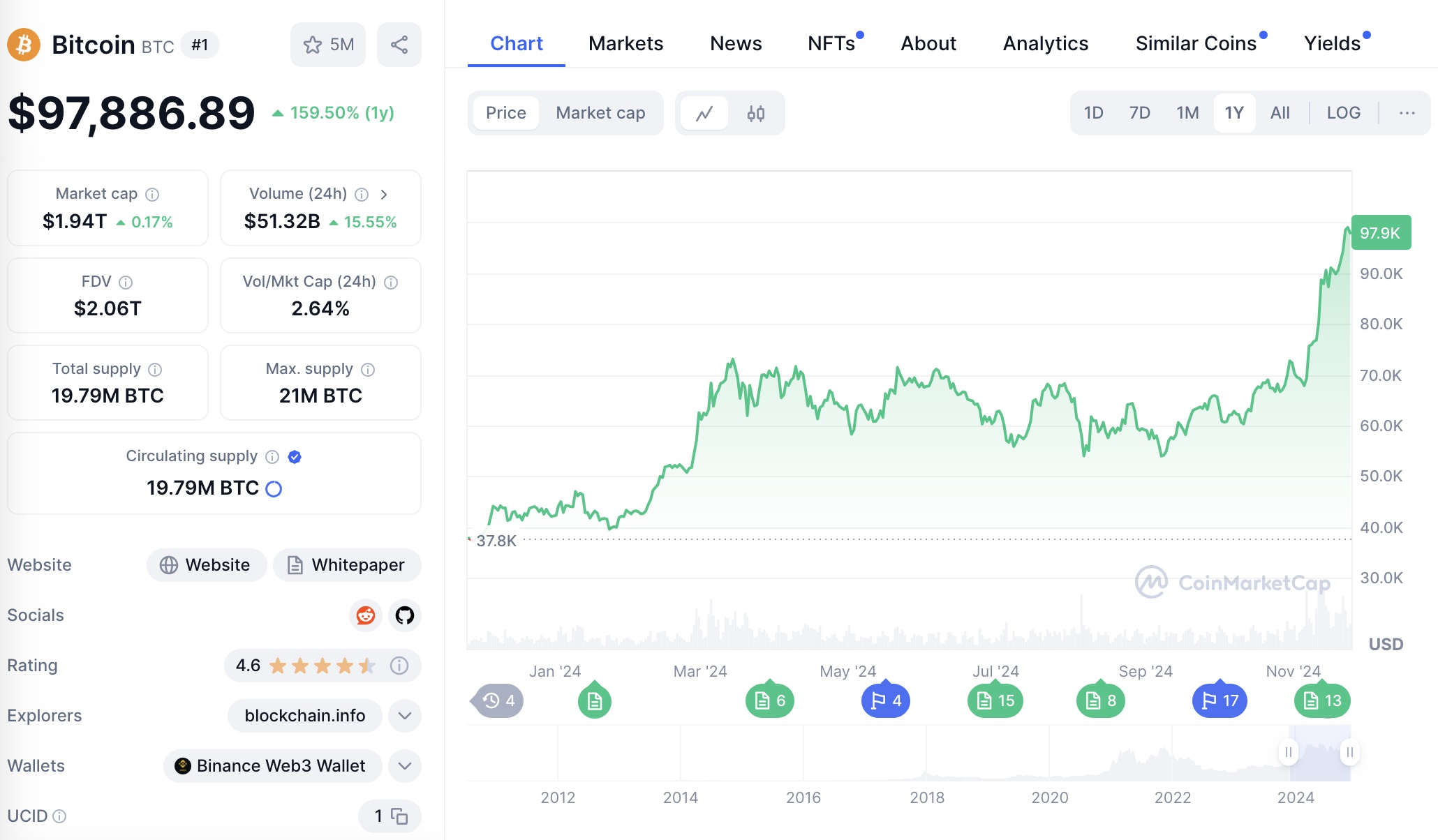Click the Rating info icon

pos(399,666)
